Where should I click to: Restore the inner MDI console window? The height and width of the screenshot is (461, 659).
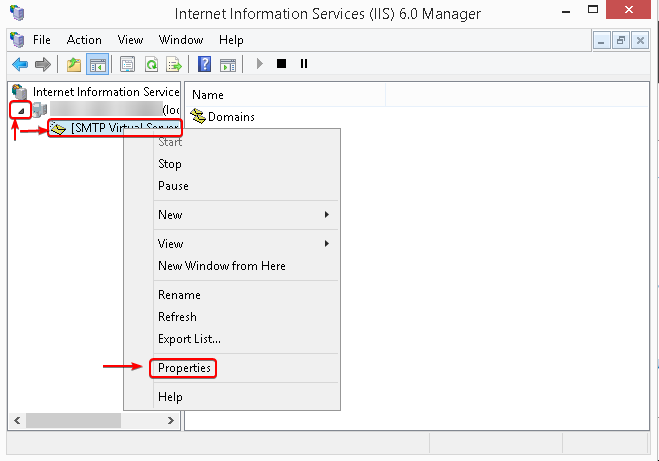click(621, 41)
